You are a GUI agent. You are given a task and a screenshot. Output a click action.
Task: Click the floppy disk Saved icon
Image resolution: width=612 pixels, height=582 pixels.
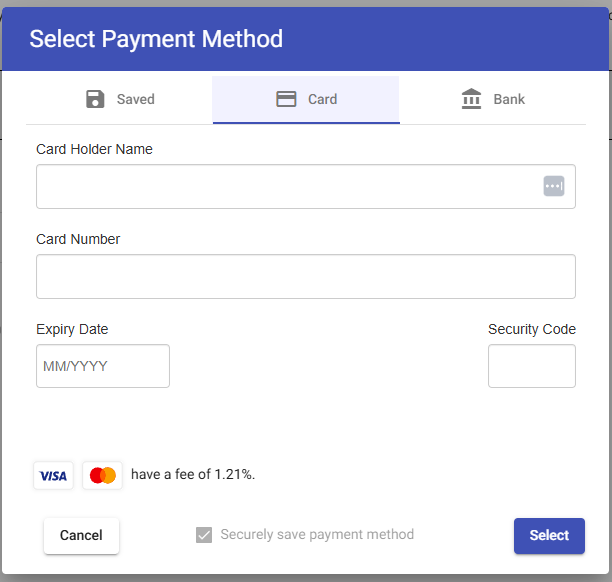point(95,99)
